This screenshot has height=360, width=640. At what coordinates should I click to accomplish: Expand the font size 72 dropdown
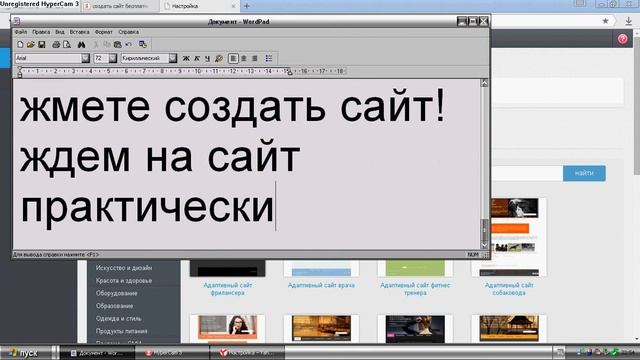click(x=113, y=58)
